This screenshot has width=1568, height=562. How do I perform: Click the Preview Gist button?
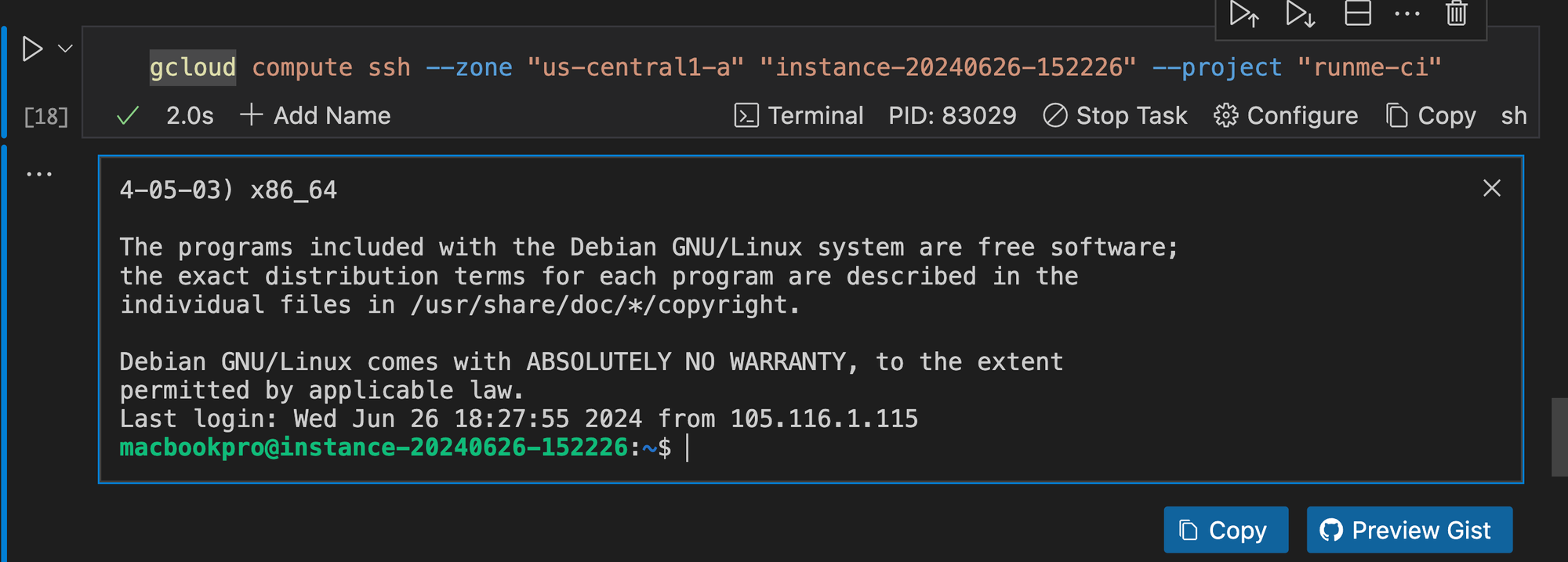1410,530
